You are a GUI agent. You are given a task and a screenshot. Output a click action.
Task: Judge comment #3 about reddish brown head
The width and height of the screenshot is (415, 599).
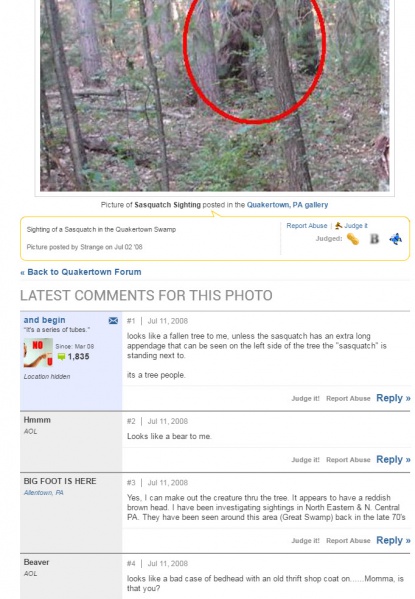pos(305,541)
